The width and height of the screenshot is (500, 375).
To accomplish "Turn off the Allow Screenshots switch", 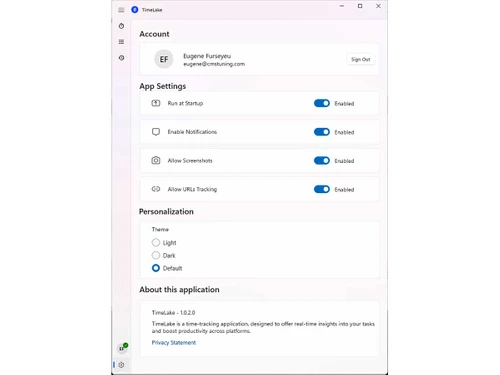I will [322, 161].
